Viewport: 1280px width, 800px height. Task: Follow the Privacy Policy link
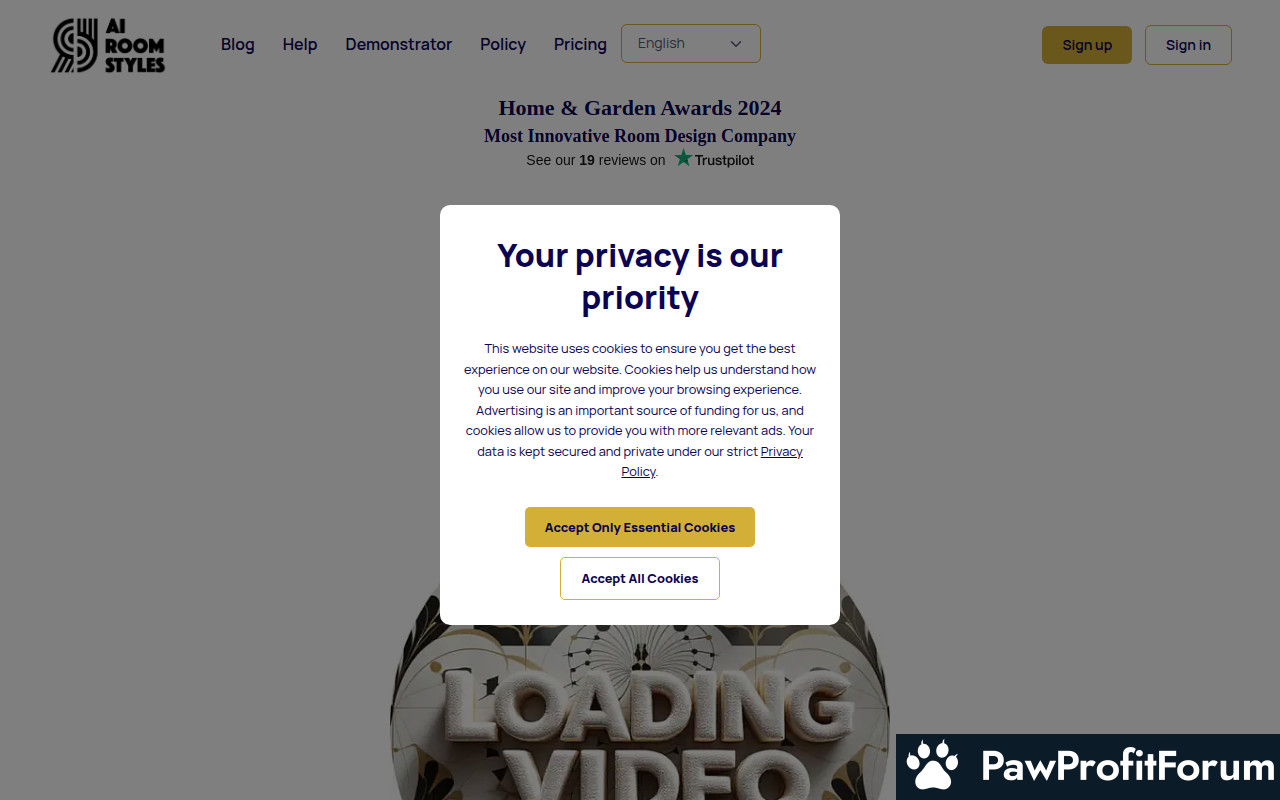(781, 452)
